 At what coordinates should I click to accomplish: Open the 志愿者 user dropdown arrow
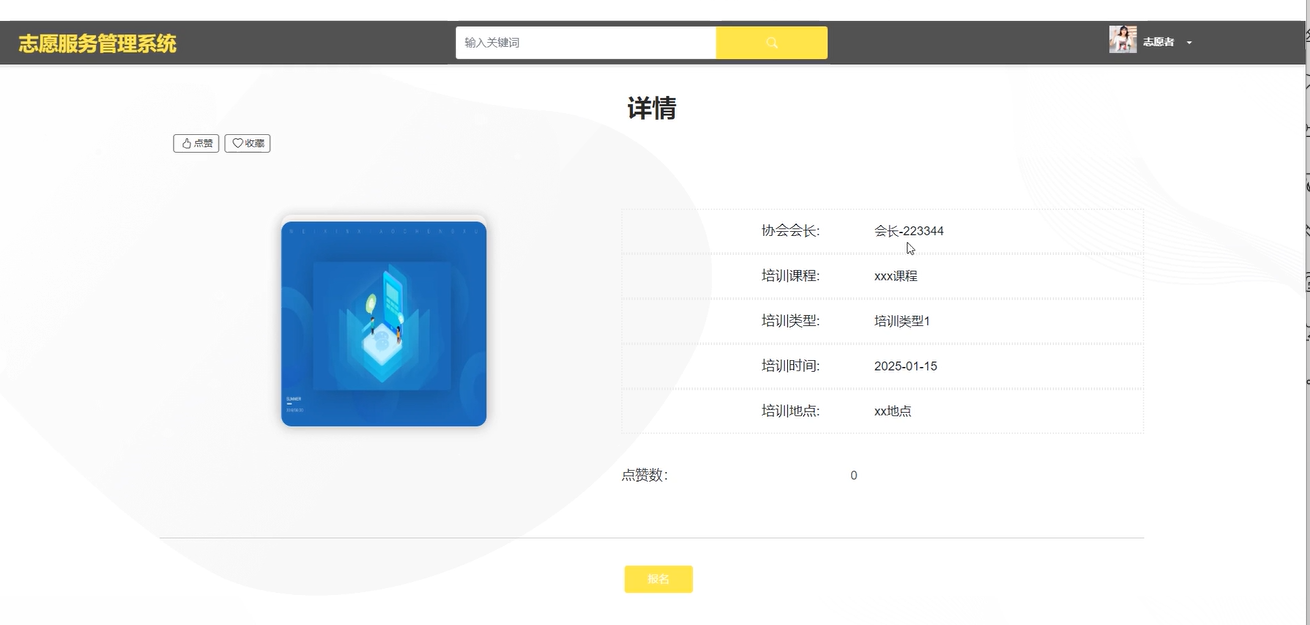[x=1189, y=43]
